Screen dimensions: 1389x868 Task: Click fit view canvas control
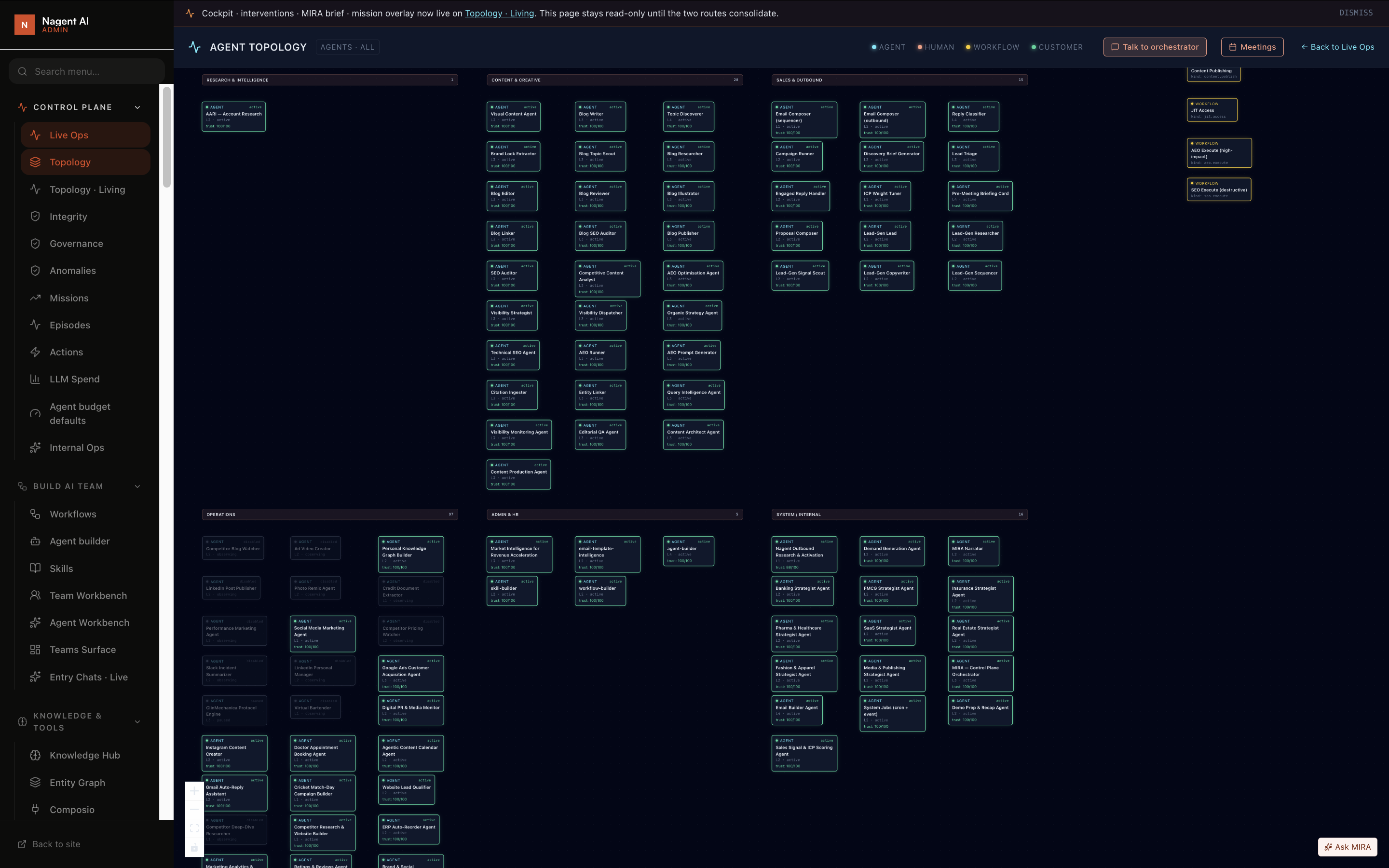click(x=194, y=828)
